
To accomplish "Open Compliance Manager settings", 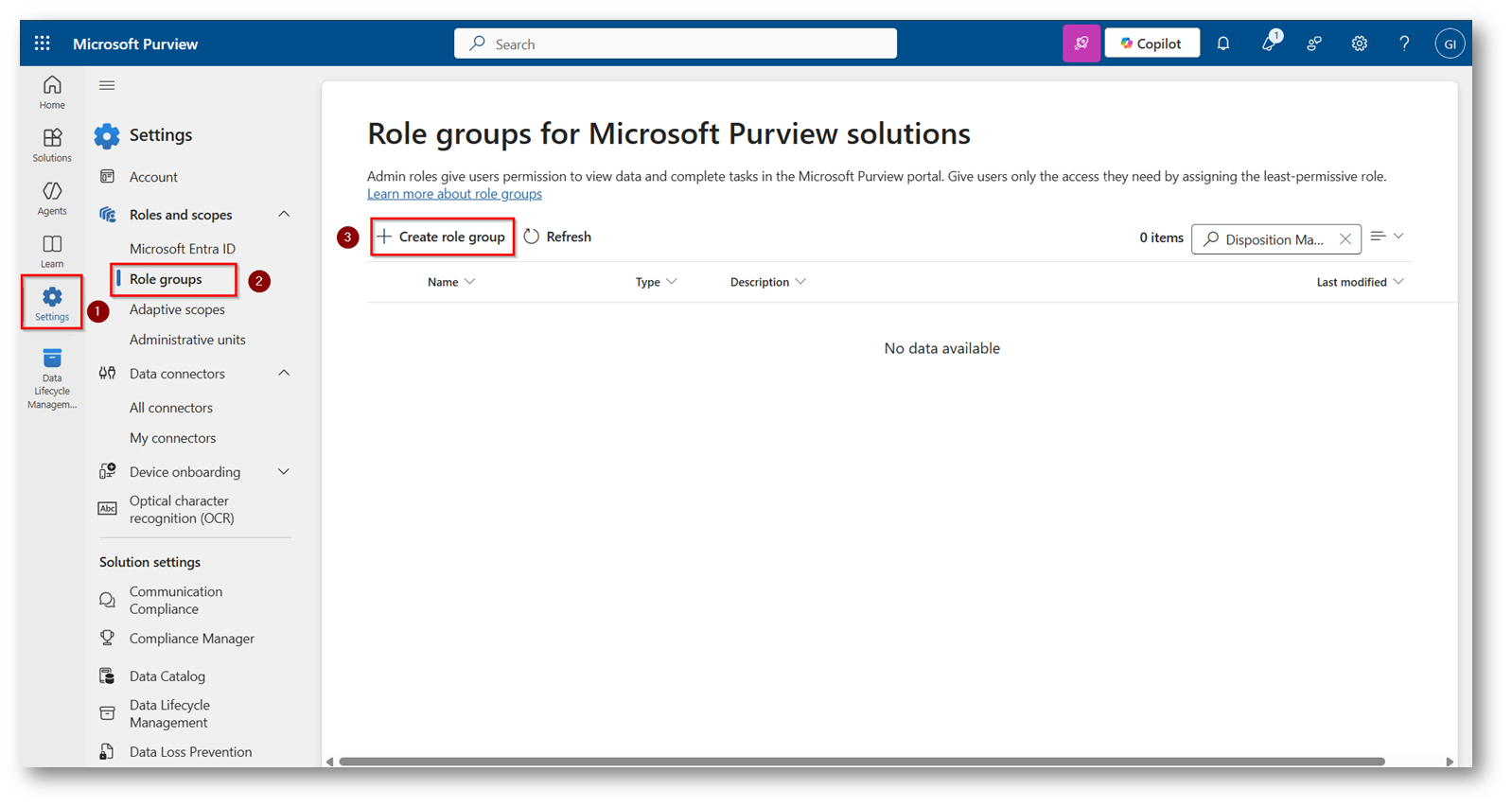I will coord(192,639).
